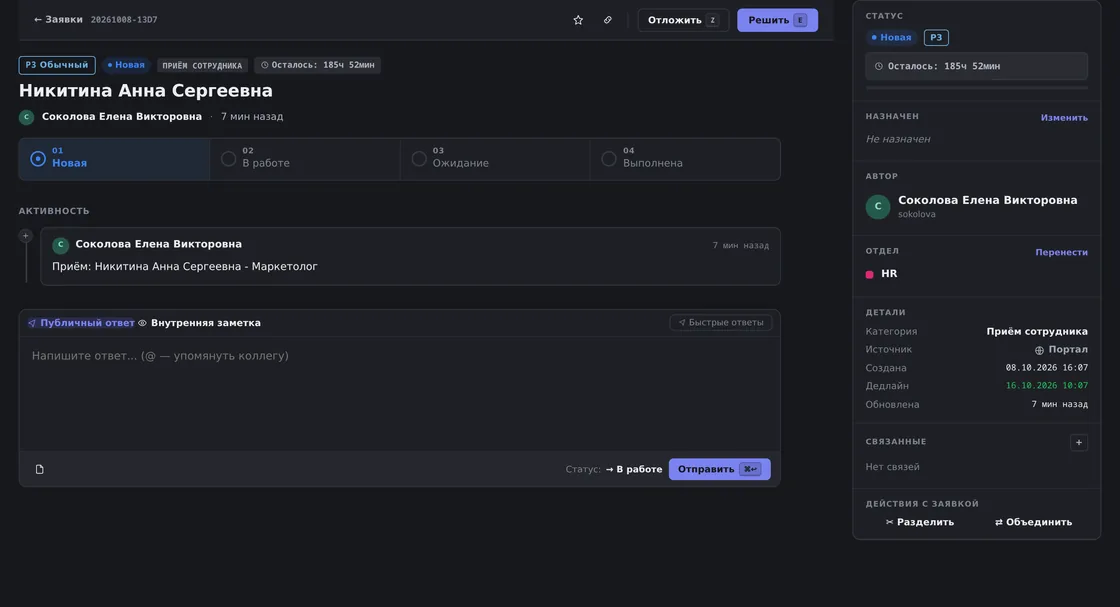Switch to Публичный ответ tab
Screen dimensions: 1120x607
[81, 323]
